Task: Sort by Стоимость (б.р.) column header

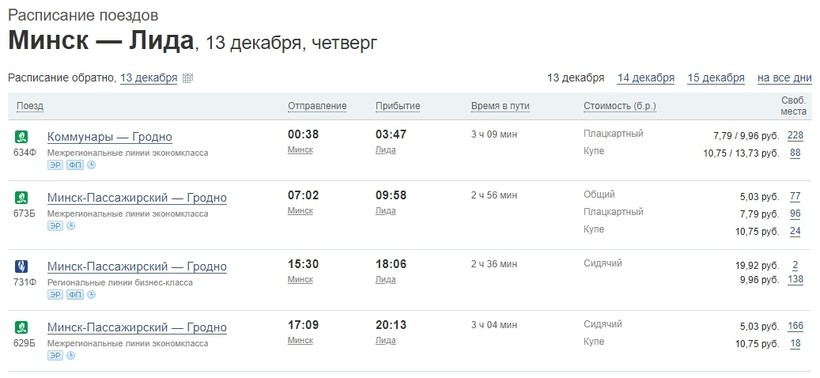Action: click(620, 106)
